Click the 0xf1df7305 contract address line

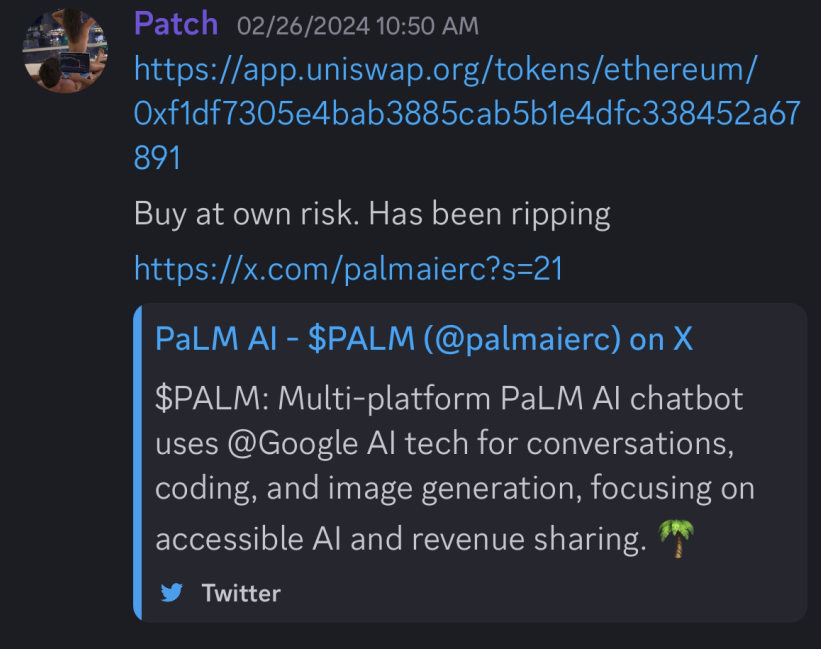pyautogui.click(x=467, y=113)
